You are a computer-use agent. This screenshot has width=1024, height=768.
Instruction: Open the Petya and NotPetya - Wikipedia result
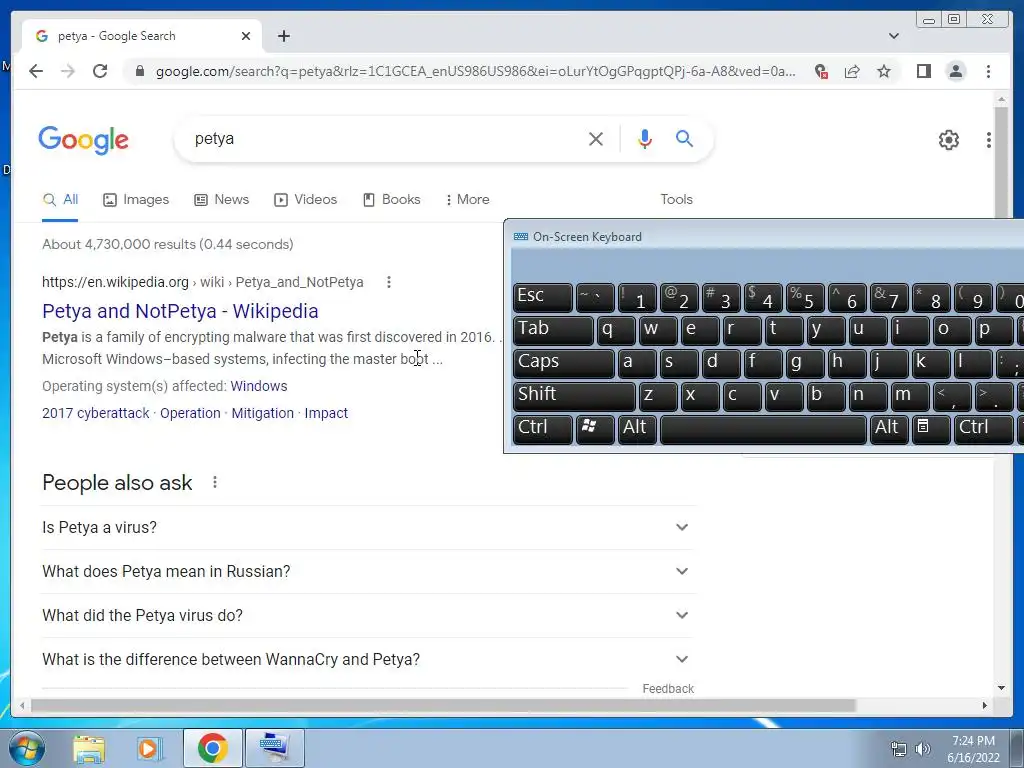point(180,311)
